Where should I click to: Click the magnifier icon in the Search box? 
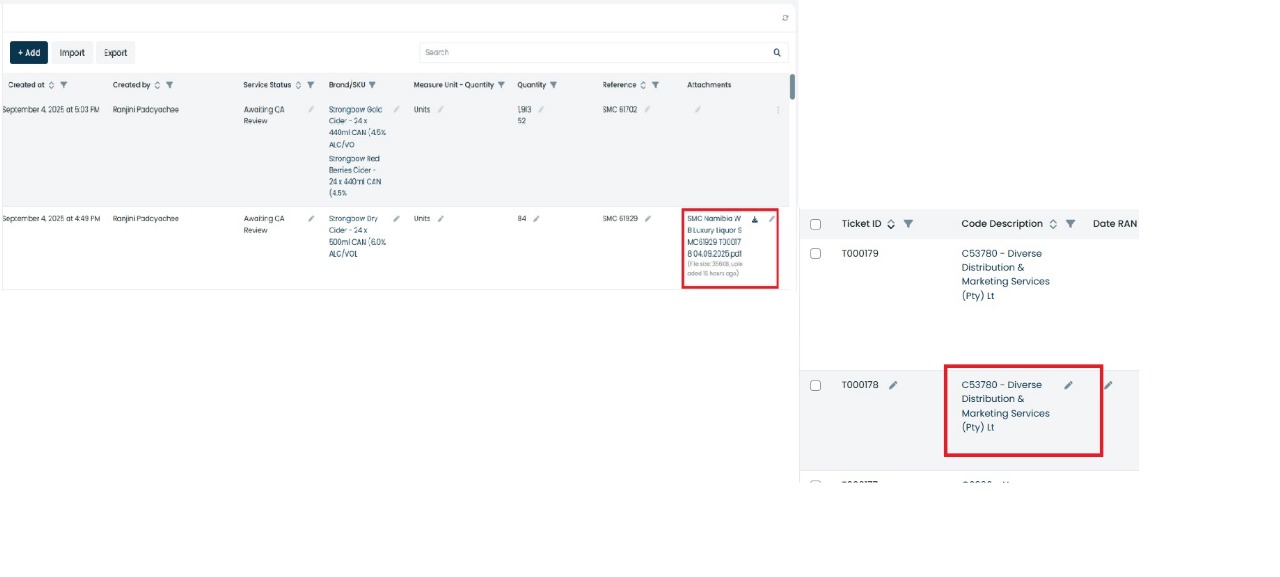[777, 52]
